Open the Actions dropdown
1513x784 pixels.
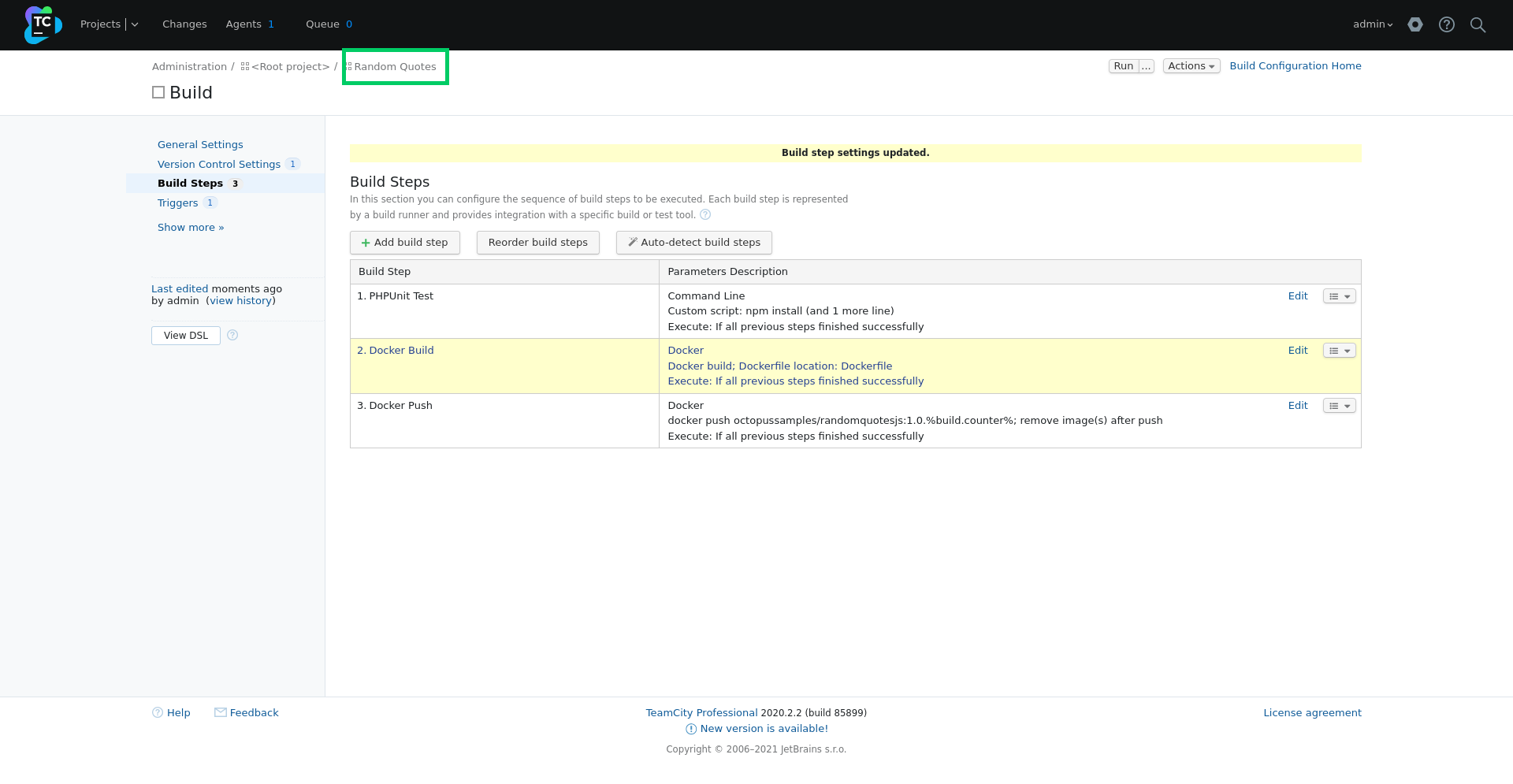tap(1191, 66)
